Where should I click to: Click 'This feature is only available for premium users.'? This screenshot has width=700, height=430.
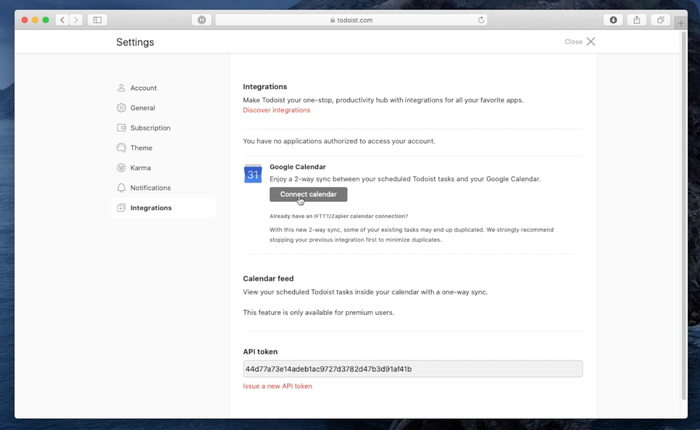click(x=318, y=313)
